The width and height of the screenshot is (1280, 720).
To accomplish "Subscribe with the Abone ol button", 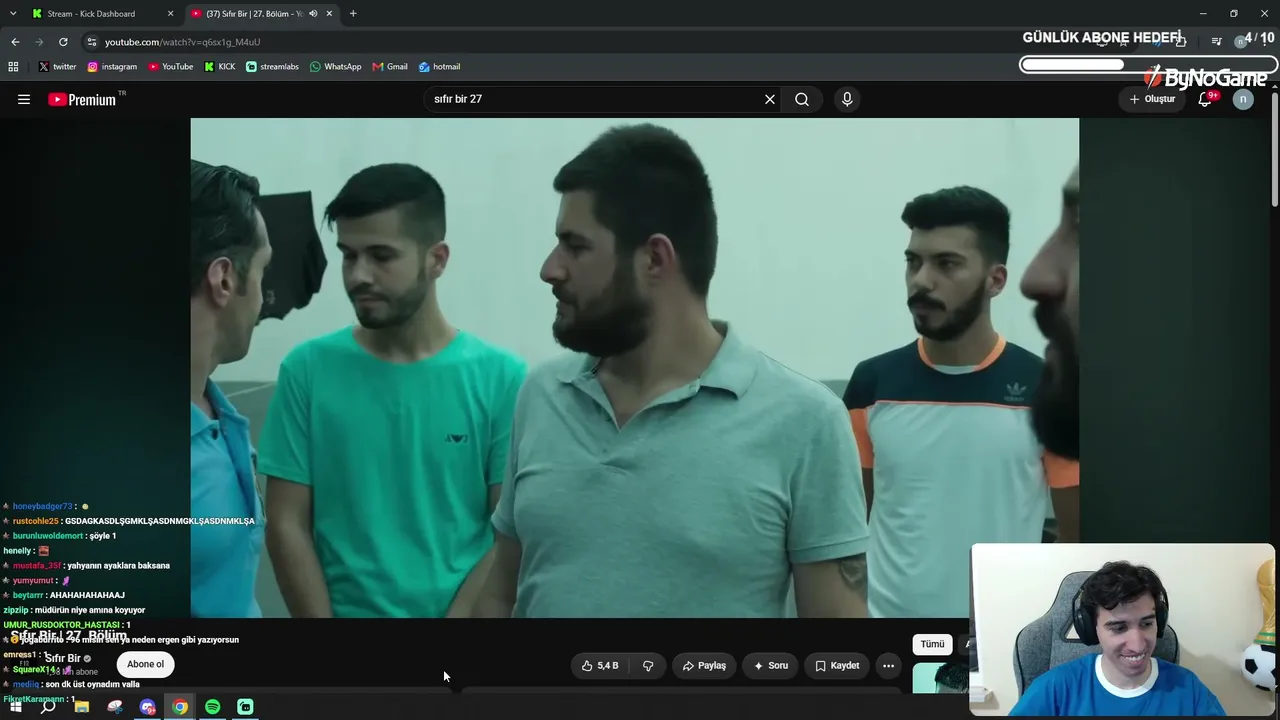I will (145, 664).
